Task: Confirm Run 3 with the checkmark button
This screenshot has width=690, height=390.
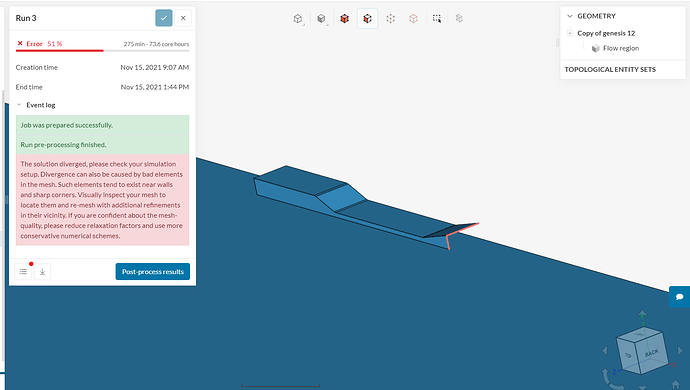Action: coord(164,18)
